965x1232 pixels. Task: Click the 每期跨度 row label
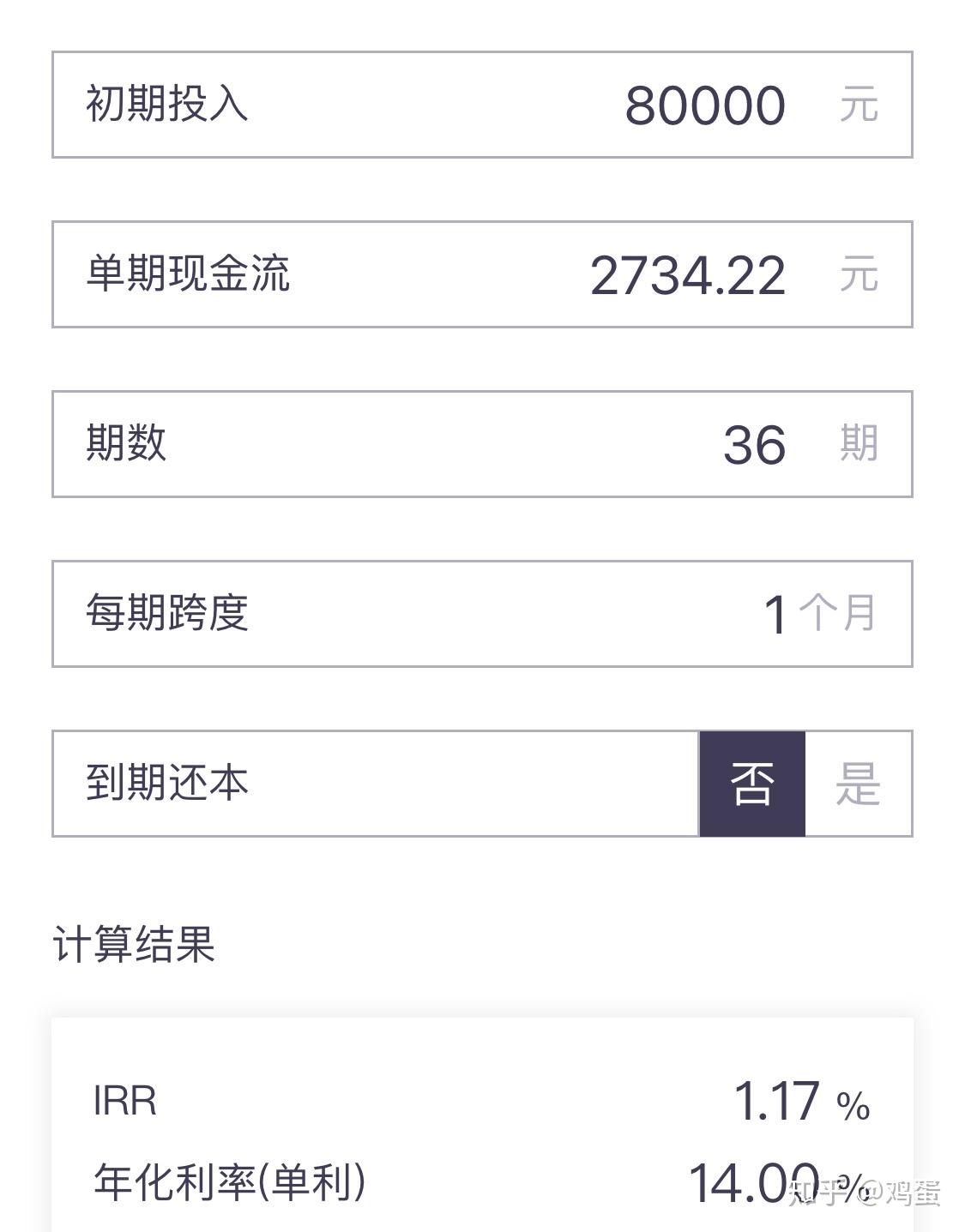[x=166, y=613]
